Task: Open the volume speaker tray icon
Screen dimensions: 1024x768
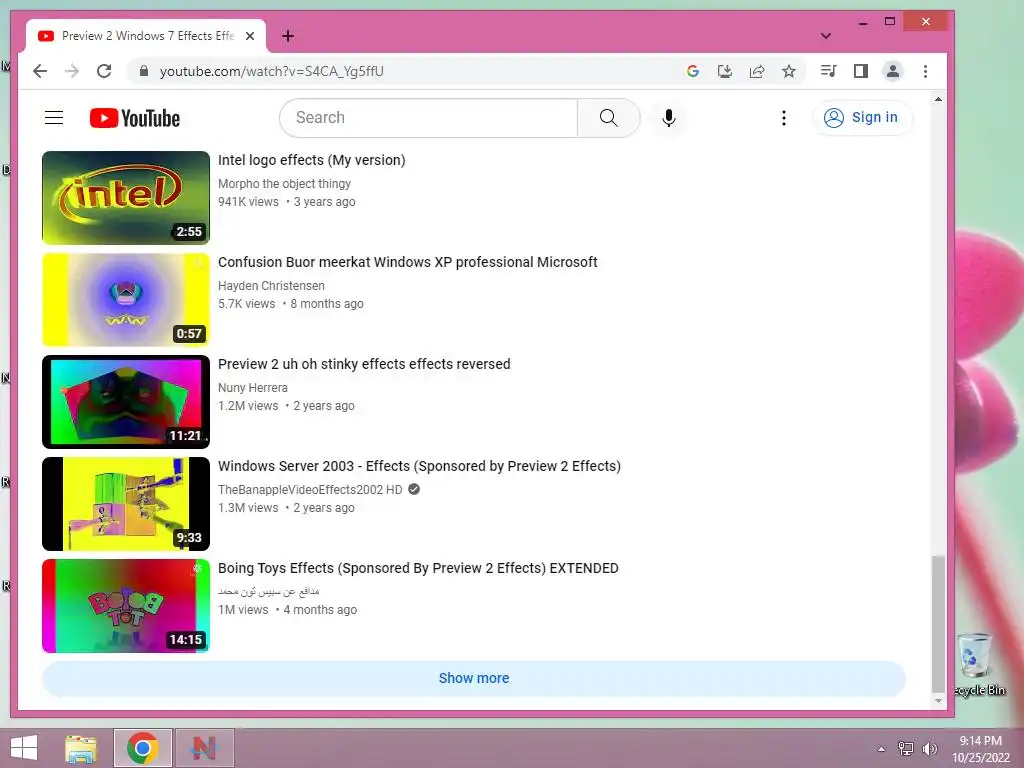Action: [x=929, y=748]
